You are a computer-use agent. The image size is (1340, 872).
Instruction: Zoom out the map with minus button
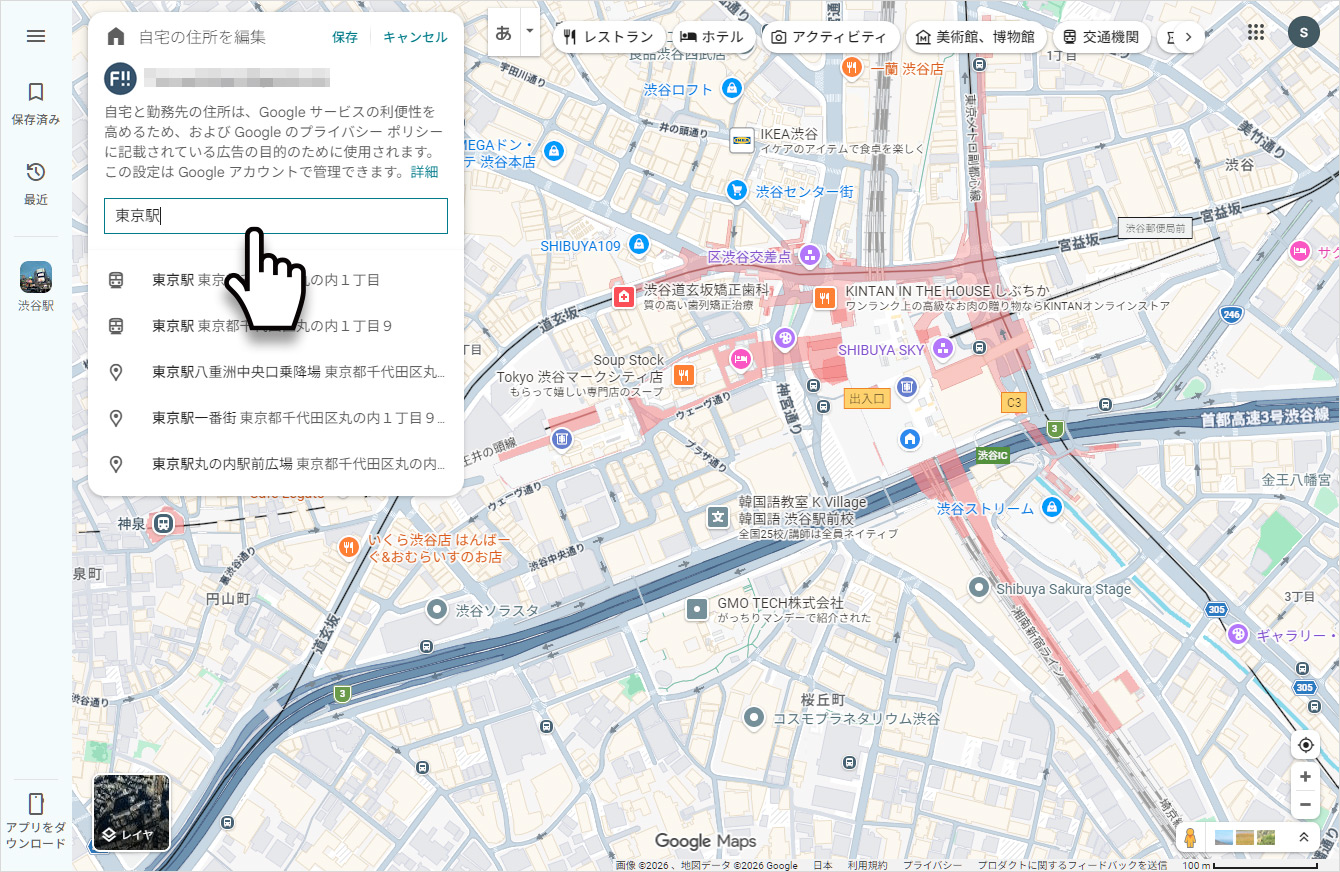click(x=1305, y=804)
